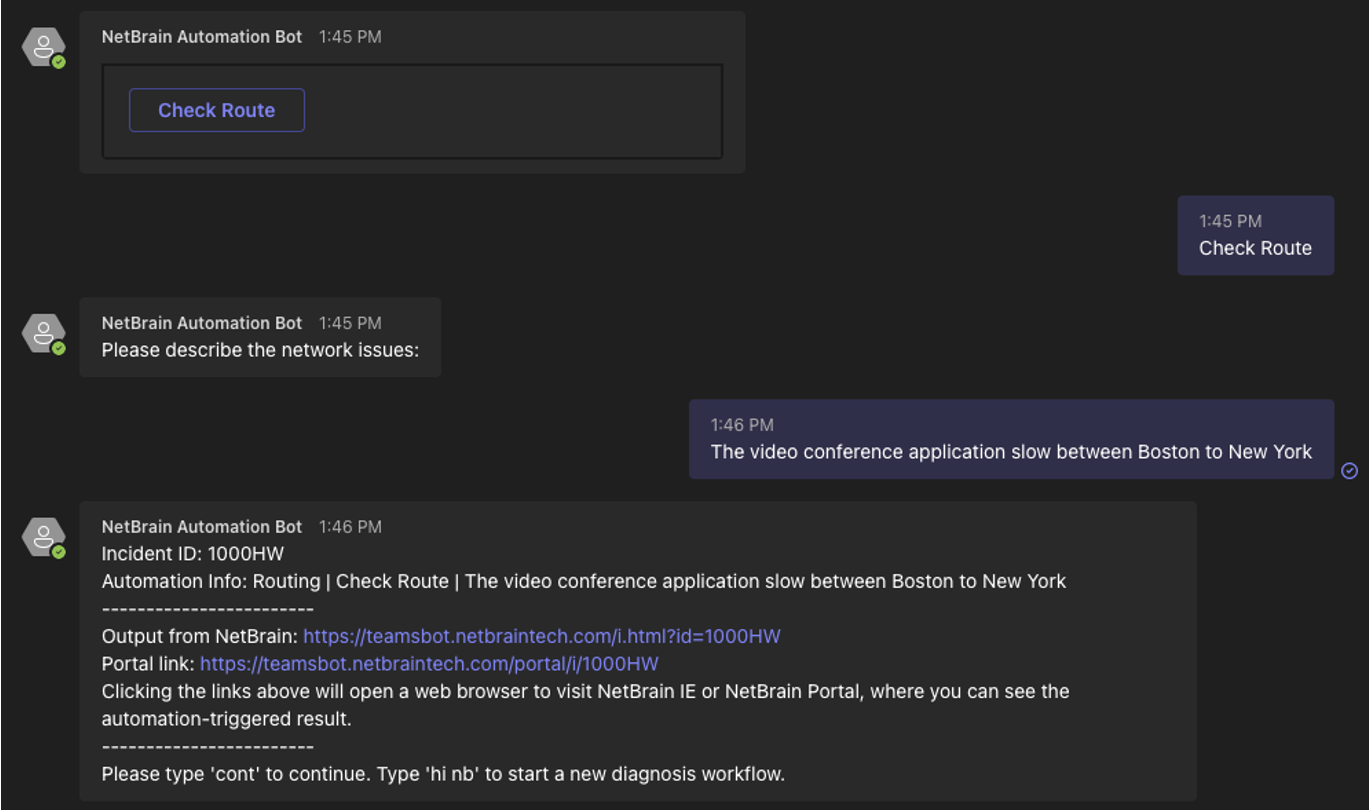
Task: Open the Portal link for incident 1000HW
Action: tap(429, 664)
